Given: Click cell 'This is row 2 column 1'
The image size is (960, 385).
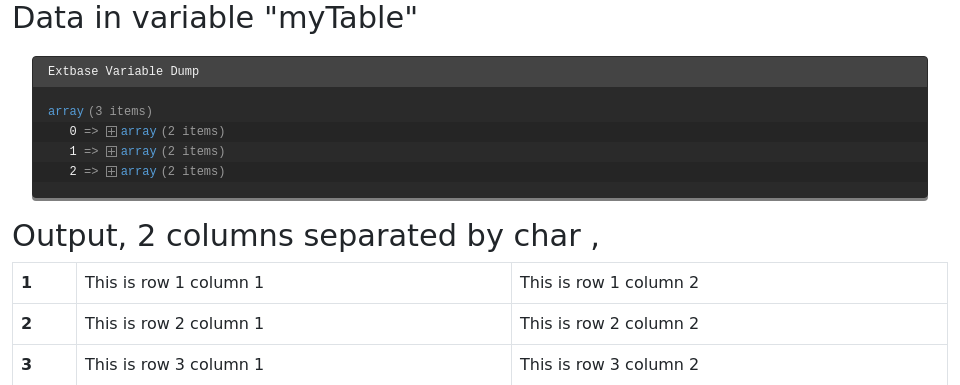Looking at the screenshot, I should (x=294, y=324).
